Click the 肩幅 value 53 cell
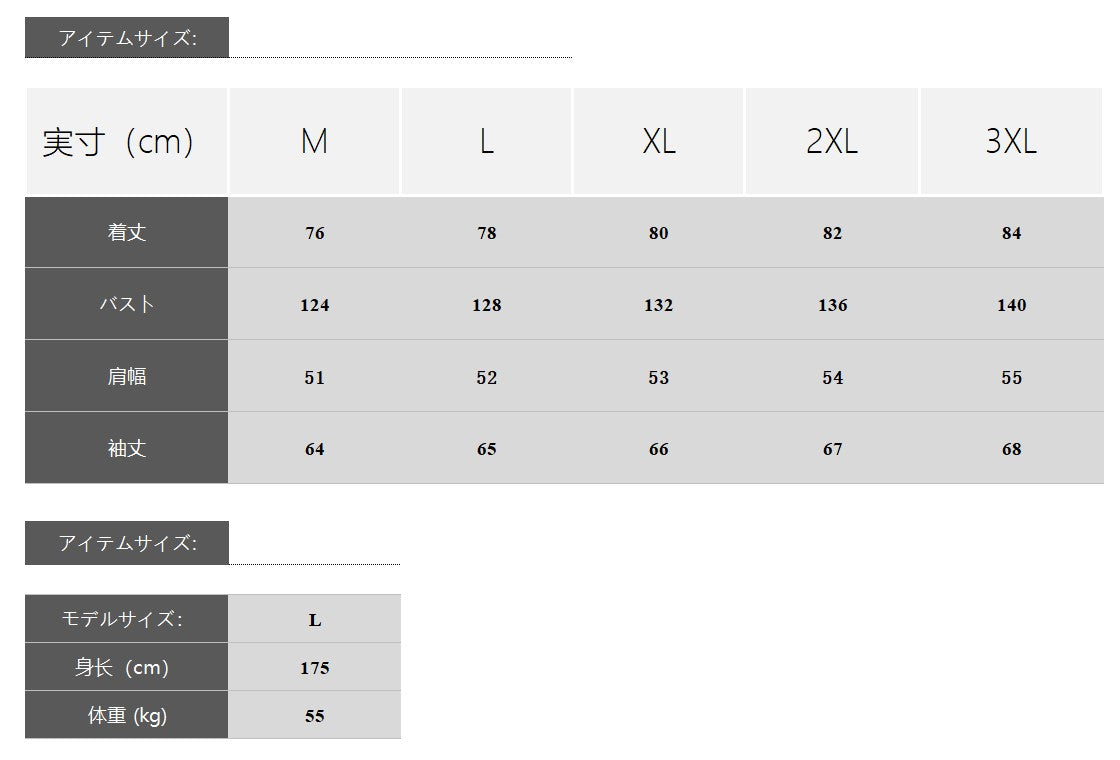 [x=658, y=377]
